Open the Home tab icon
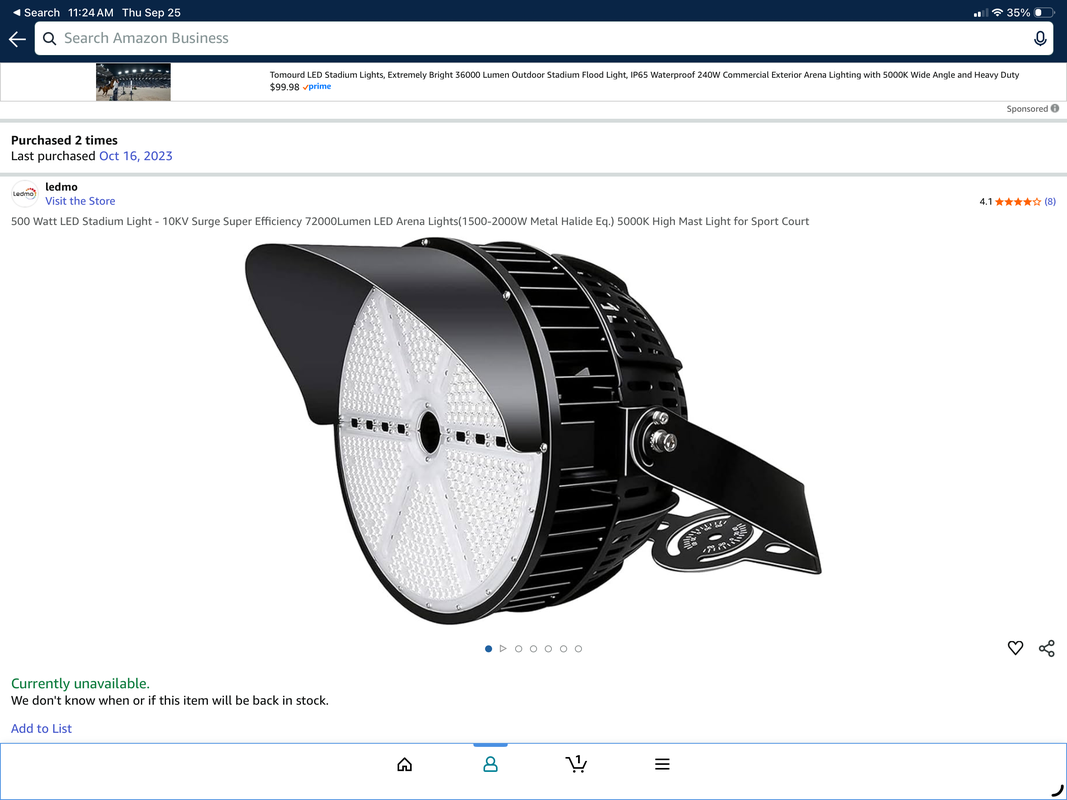This screenshot has height=800, width=1067. pos(404,764)
